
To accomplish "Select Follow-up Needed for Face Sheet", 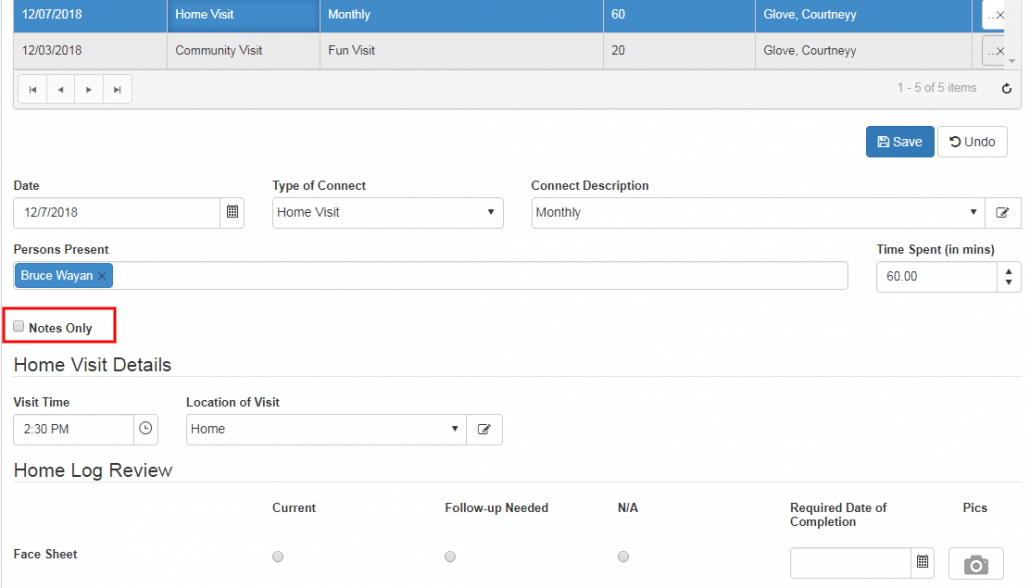I will pos(450,556).
